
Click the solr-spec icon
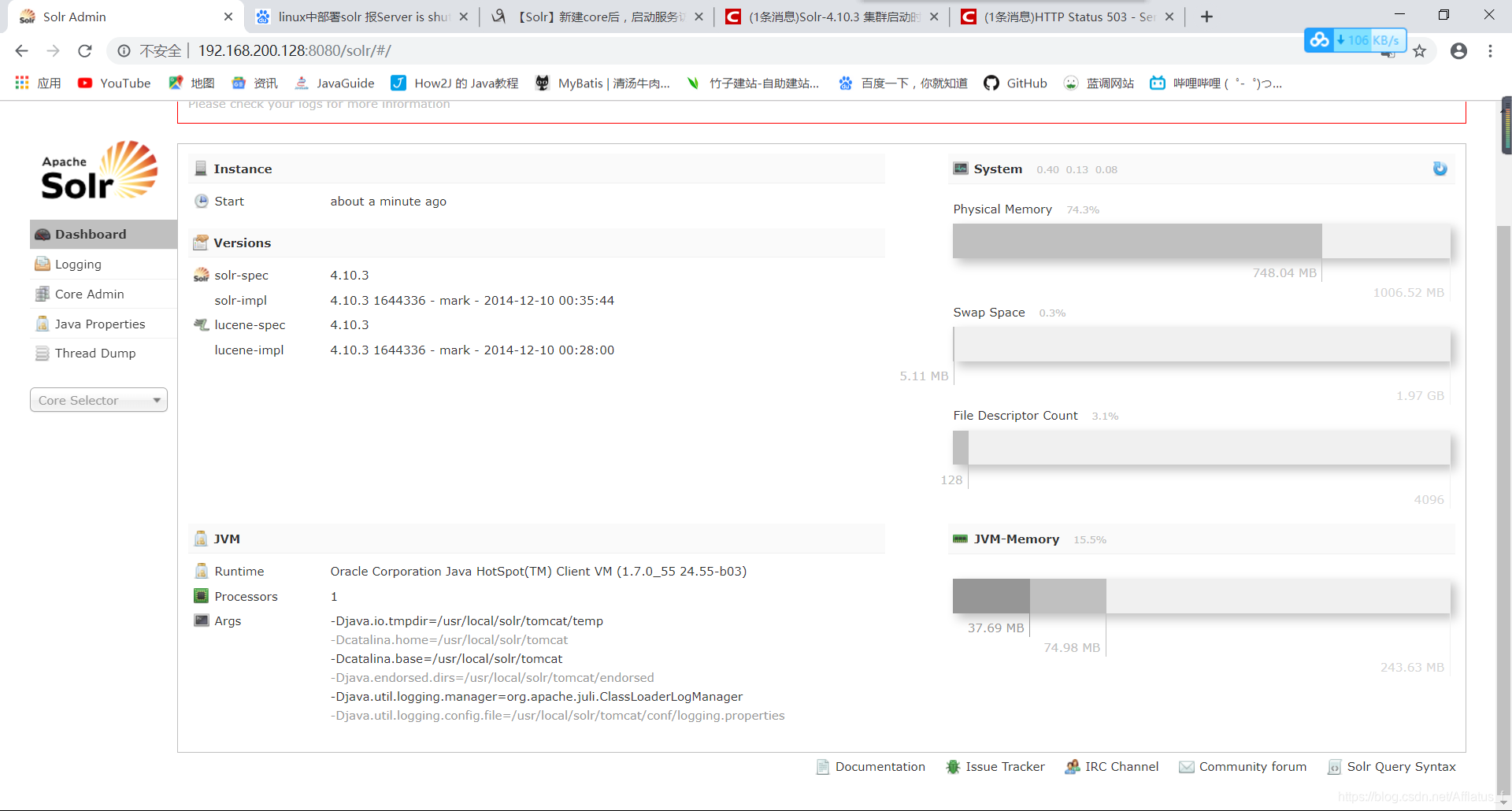[202, 275]
